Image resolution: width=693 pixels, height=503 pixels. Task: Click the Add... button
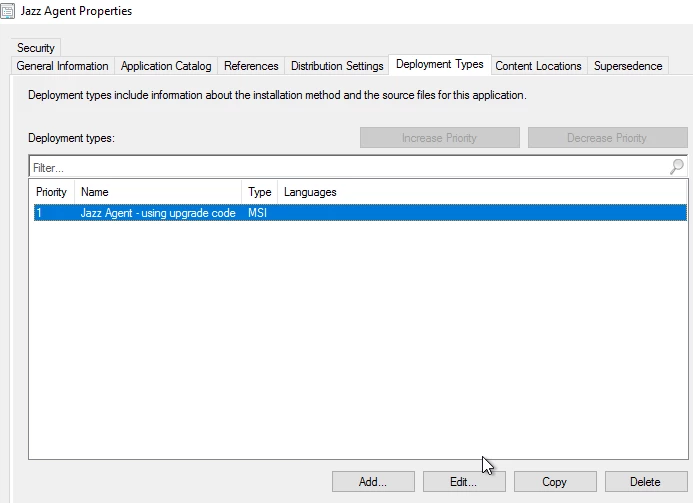(373, 482)
